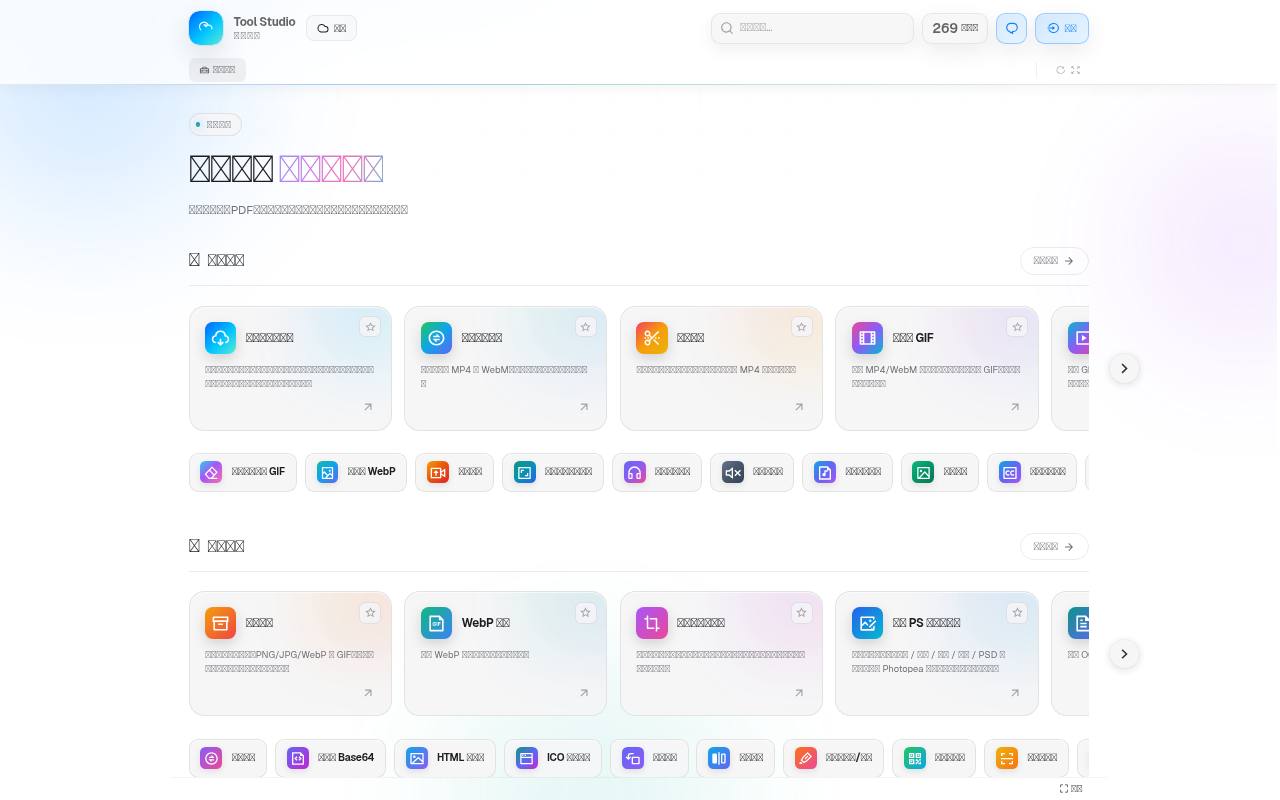Favorite the cloud download card with its star

tap(370, 327)
